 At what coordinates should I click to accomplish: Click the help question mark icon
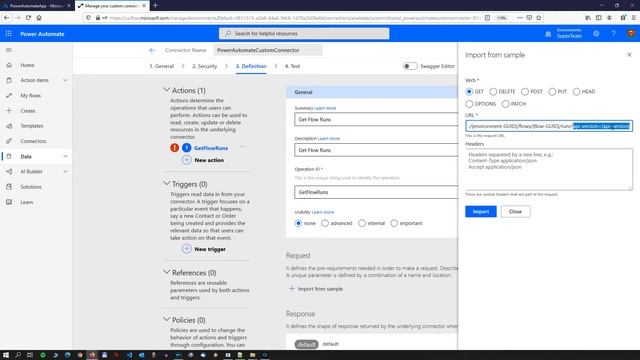[x=613, y=33]
